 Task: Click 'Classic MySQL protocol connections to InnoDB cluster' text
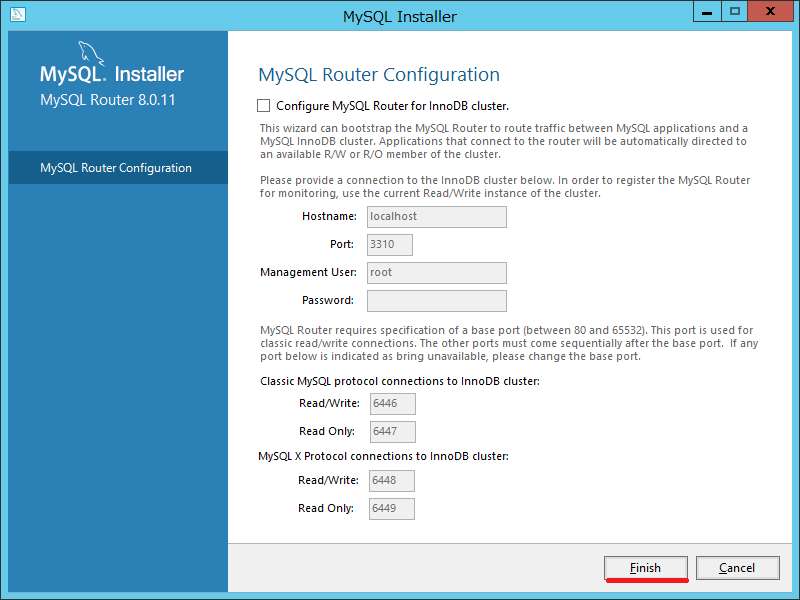(x=399, y=381)
